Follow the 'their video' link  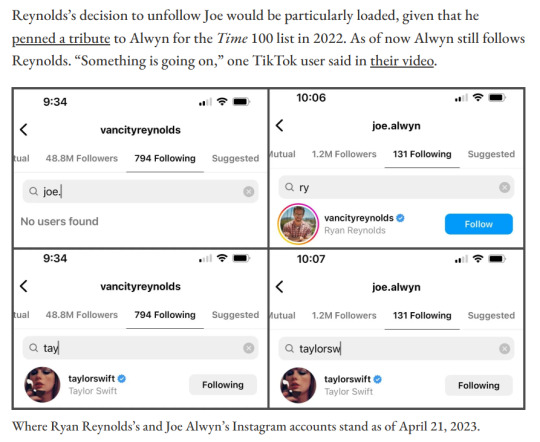click(x=402, y=61)
